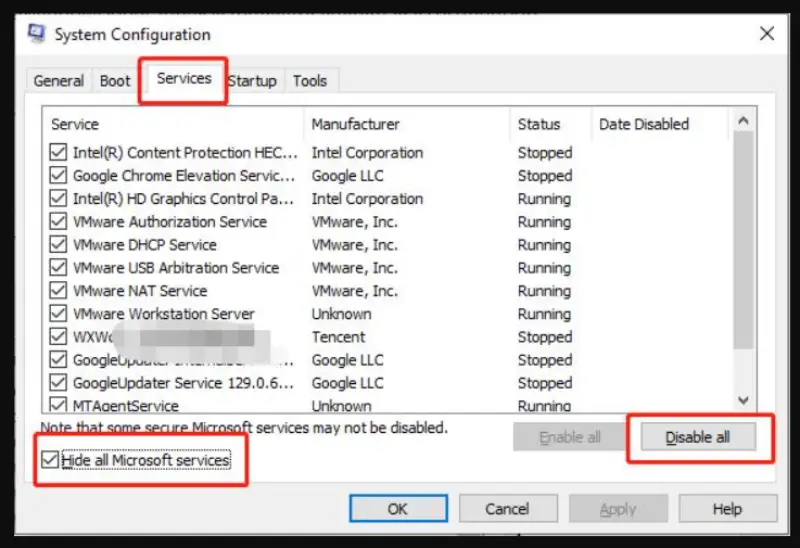
Task: Open the Startup tab
Action: pos(252,81)
